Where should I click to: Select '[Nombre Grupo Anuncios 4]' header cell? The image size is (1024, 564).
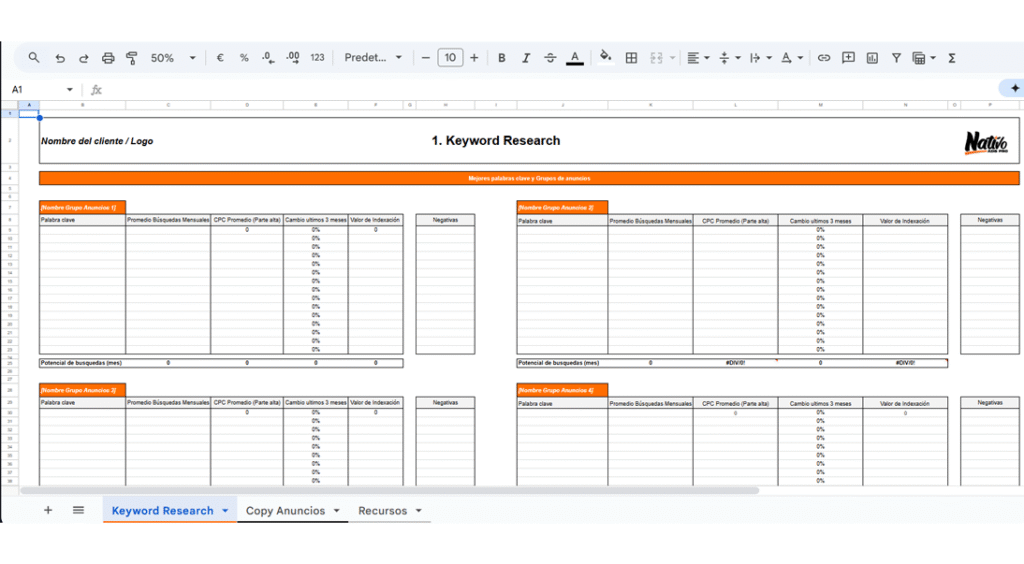[562, 390]
